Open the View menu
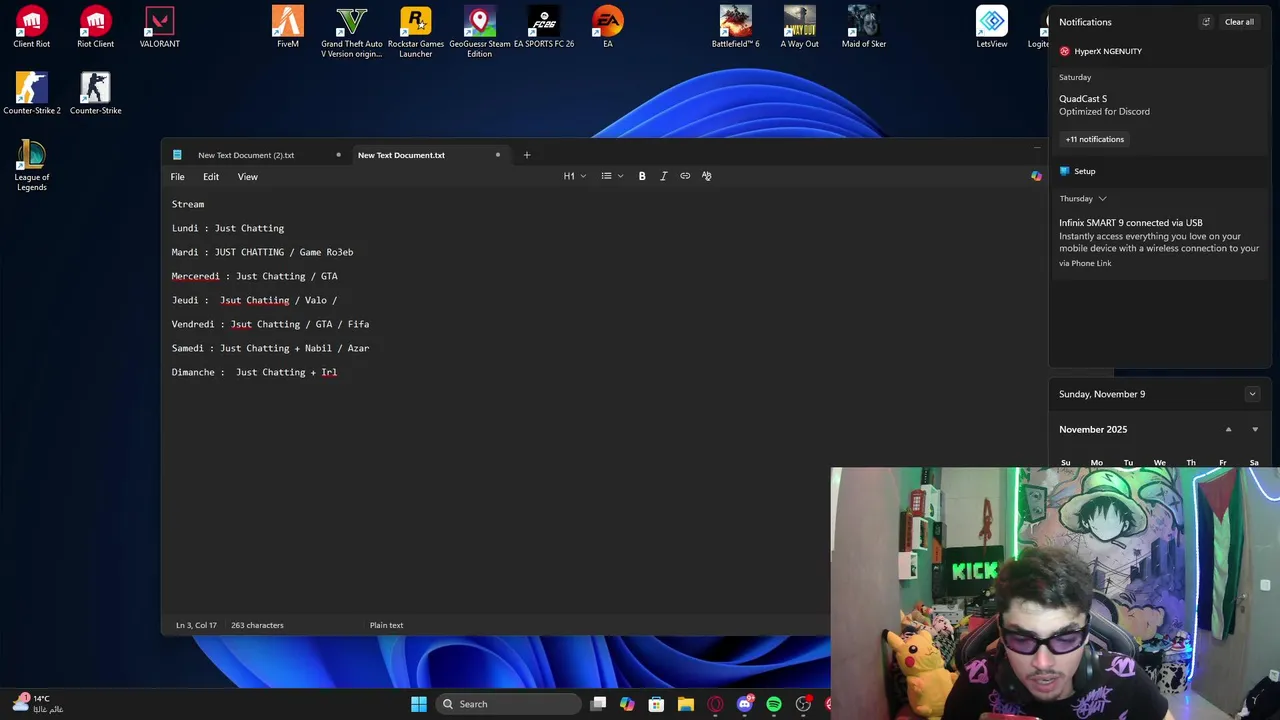Viewport: 1280px width, 720px height. tap(247, 177)
